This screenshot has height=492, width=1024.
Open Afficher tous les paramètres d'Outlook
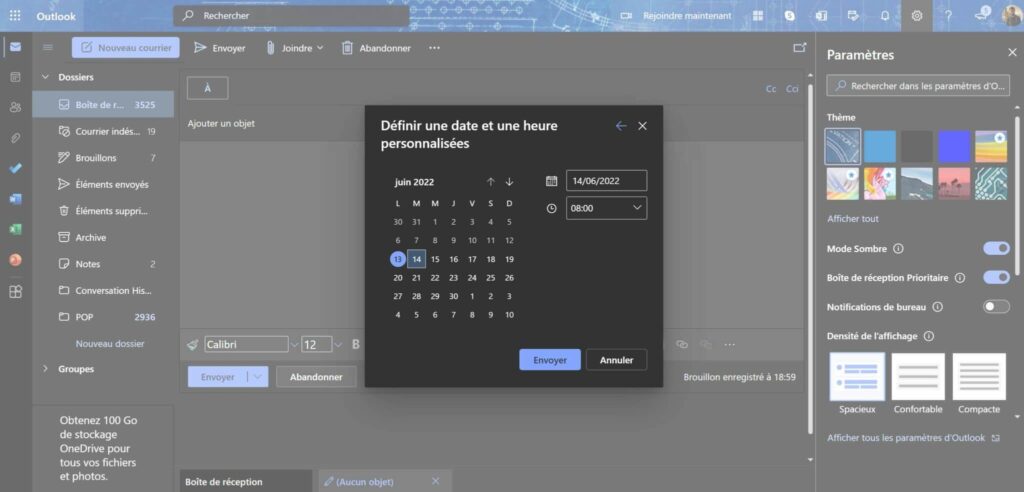coord(913,438)
